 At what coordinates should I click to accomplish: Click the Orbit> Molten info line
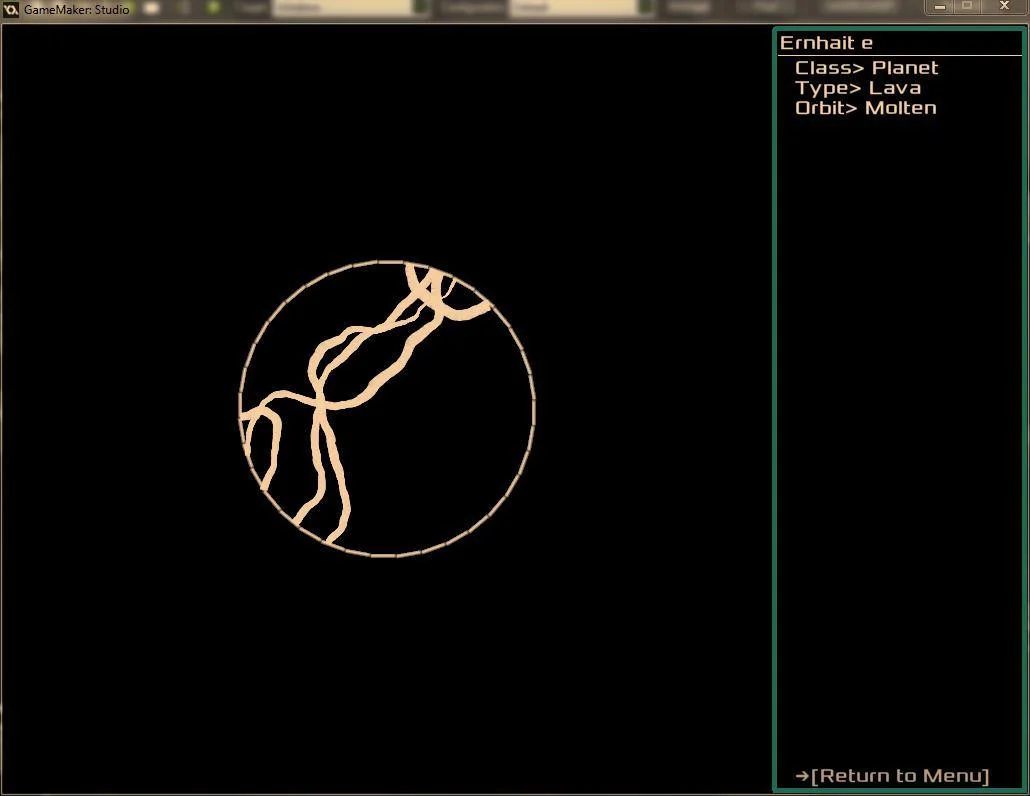click(x=866, y=108)
